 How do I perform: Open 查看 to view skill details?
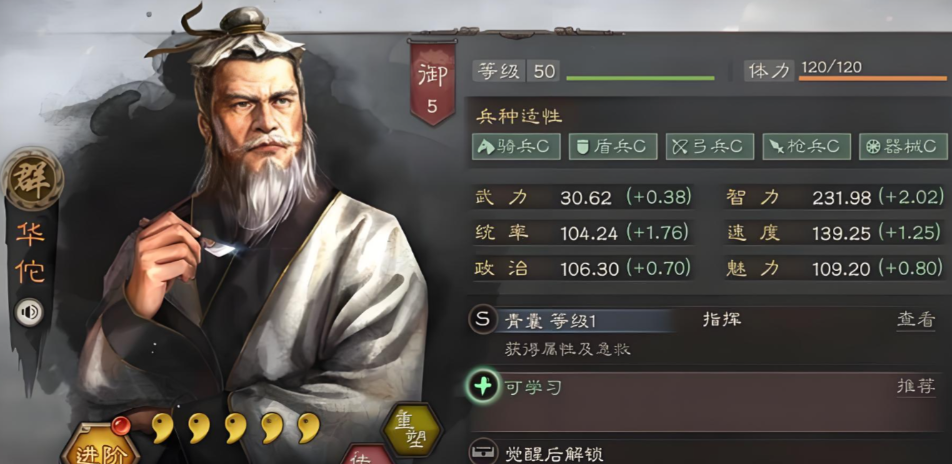916,320
